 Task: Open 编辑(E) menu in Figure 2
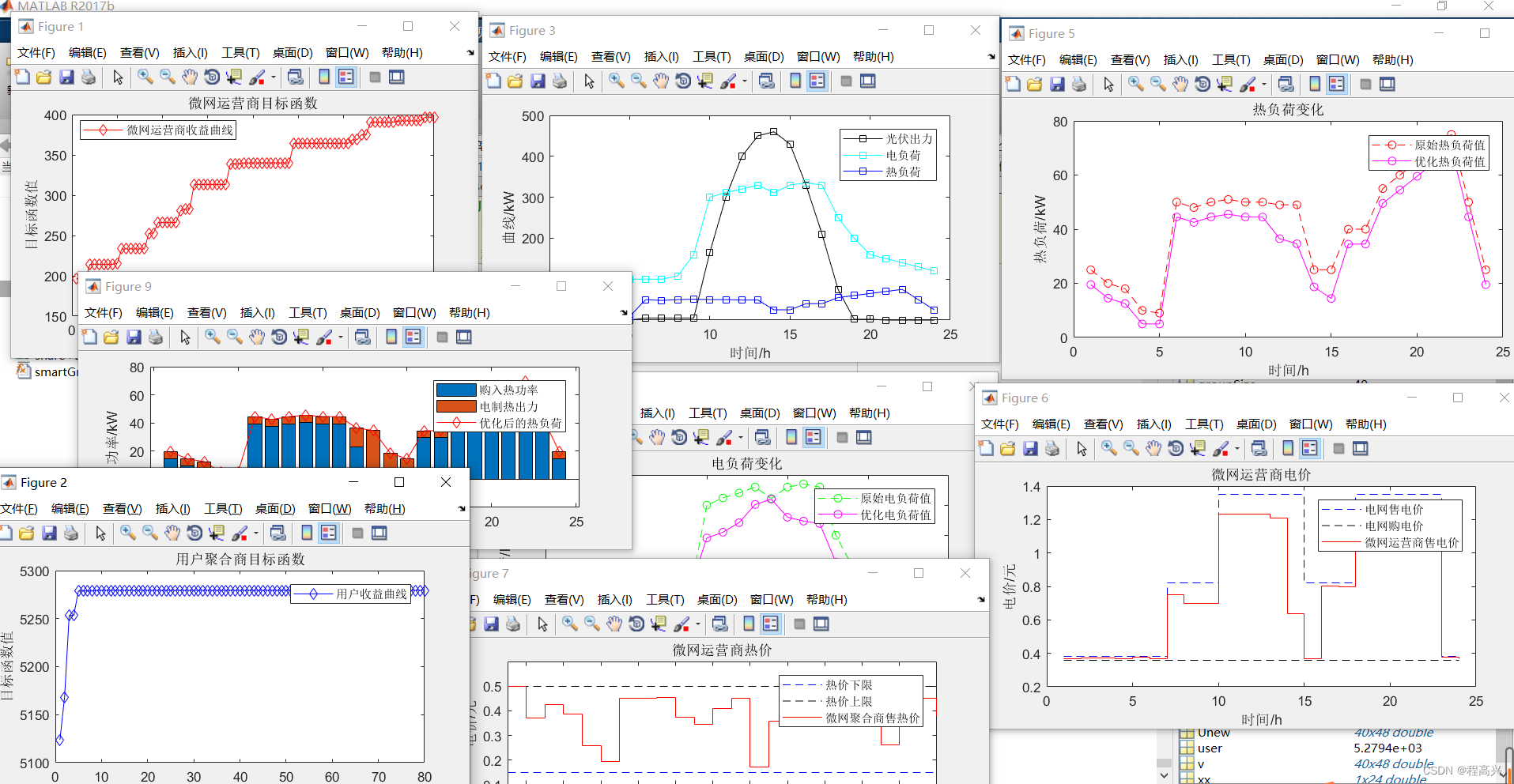coord(70,508)
